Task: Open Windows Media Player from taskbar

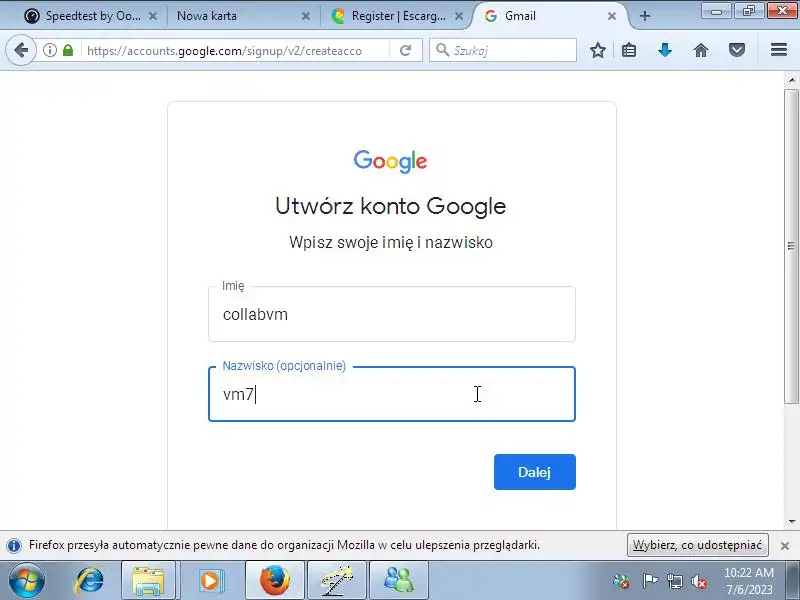Action: click(210, 581)
